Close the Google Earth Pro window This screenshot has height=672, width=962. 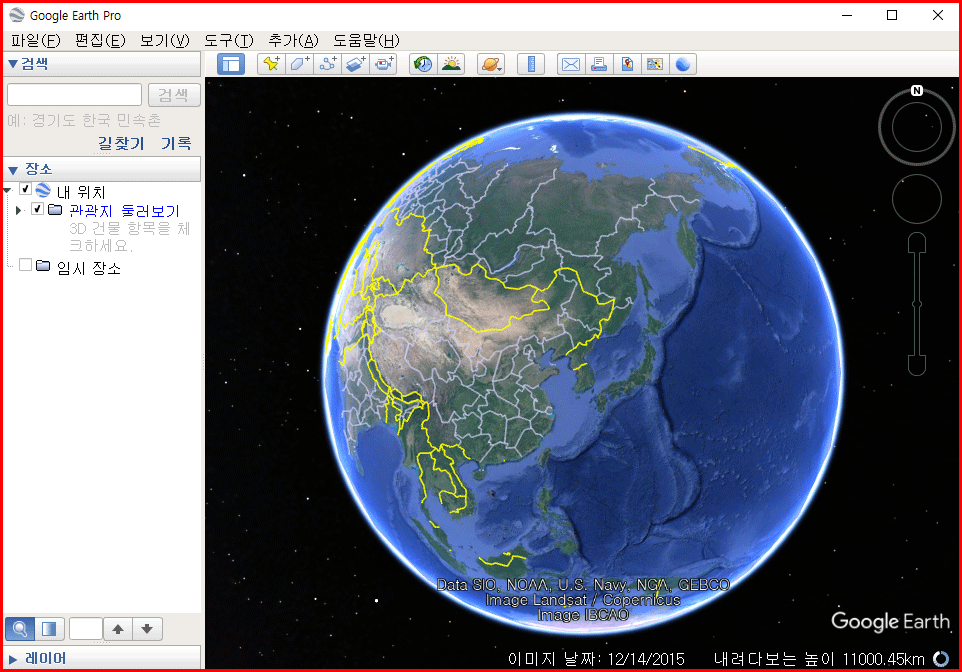(x=937, y=15)
